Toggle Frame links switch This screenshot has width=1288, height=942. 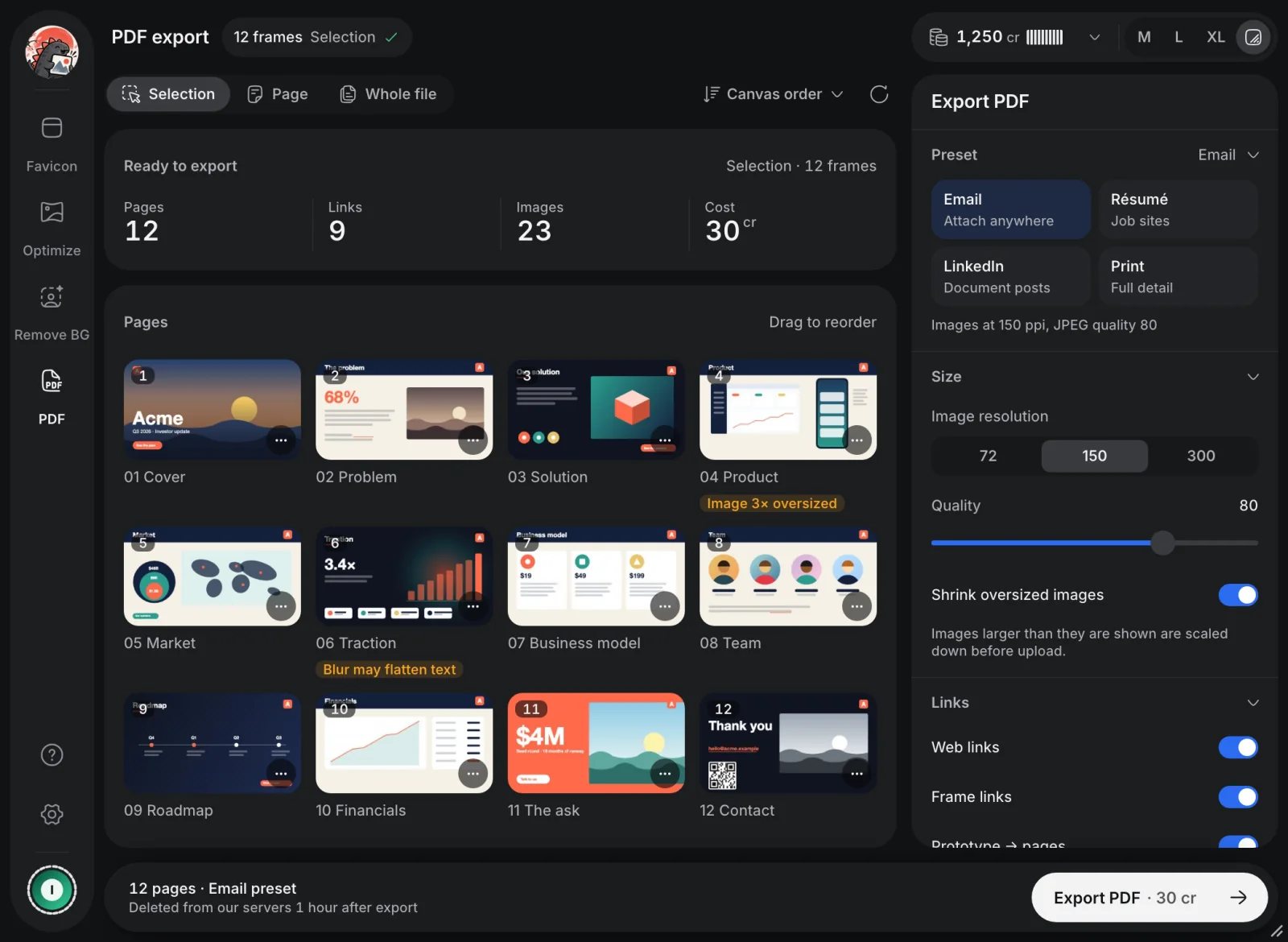pos(1238,797)
